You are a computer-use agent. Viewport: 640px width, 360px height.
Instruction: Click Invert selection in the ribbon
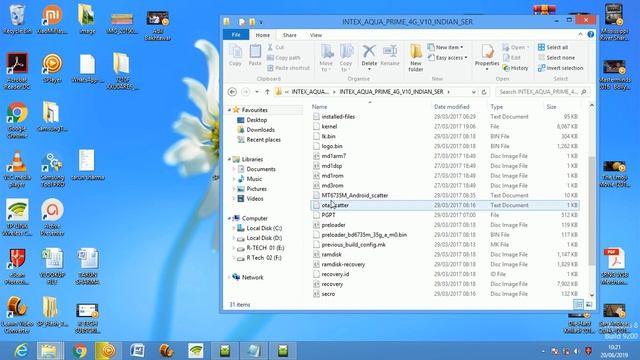(560, 68)
